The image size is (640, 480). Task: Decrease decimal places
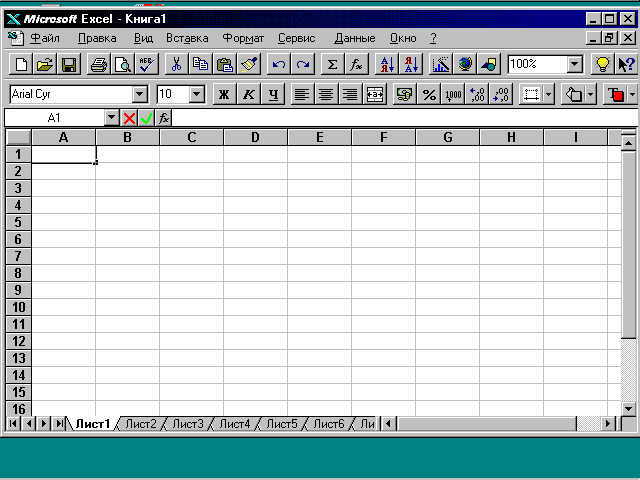(501, 95)
